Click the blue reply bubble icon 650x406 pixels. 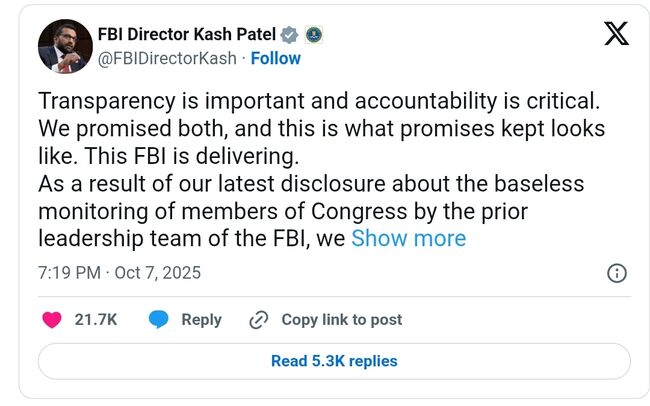pyautogui.click(x=158, y=319)
